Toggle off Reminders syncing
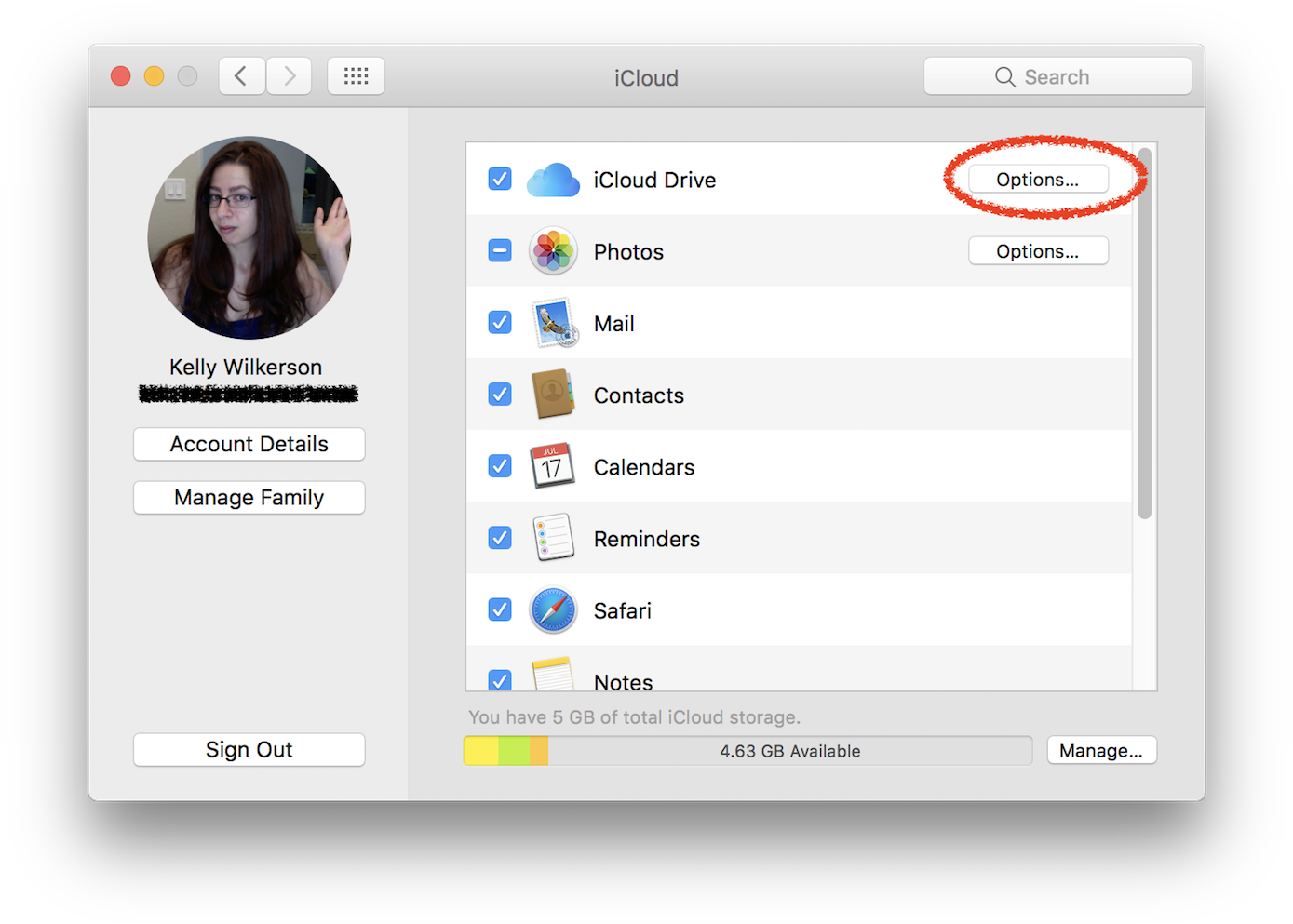 click(500, 538)
